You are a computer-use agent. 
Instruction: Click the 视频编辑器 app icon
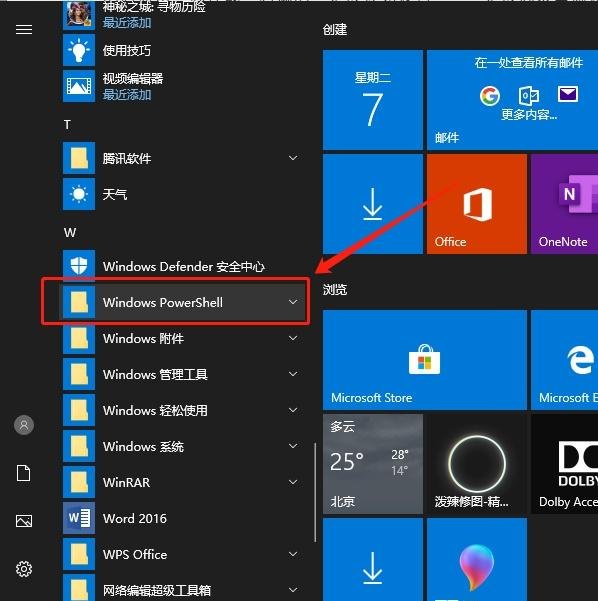tap(79, 86)
